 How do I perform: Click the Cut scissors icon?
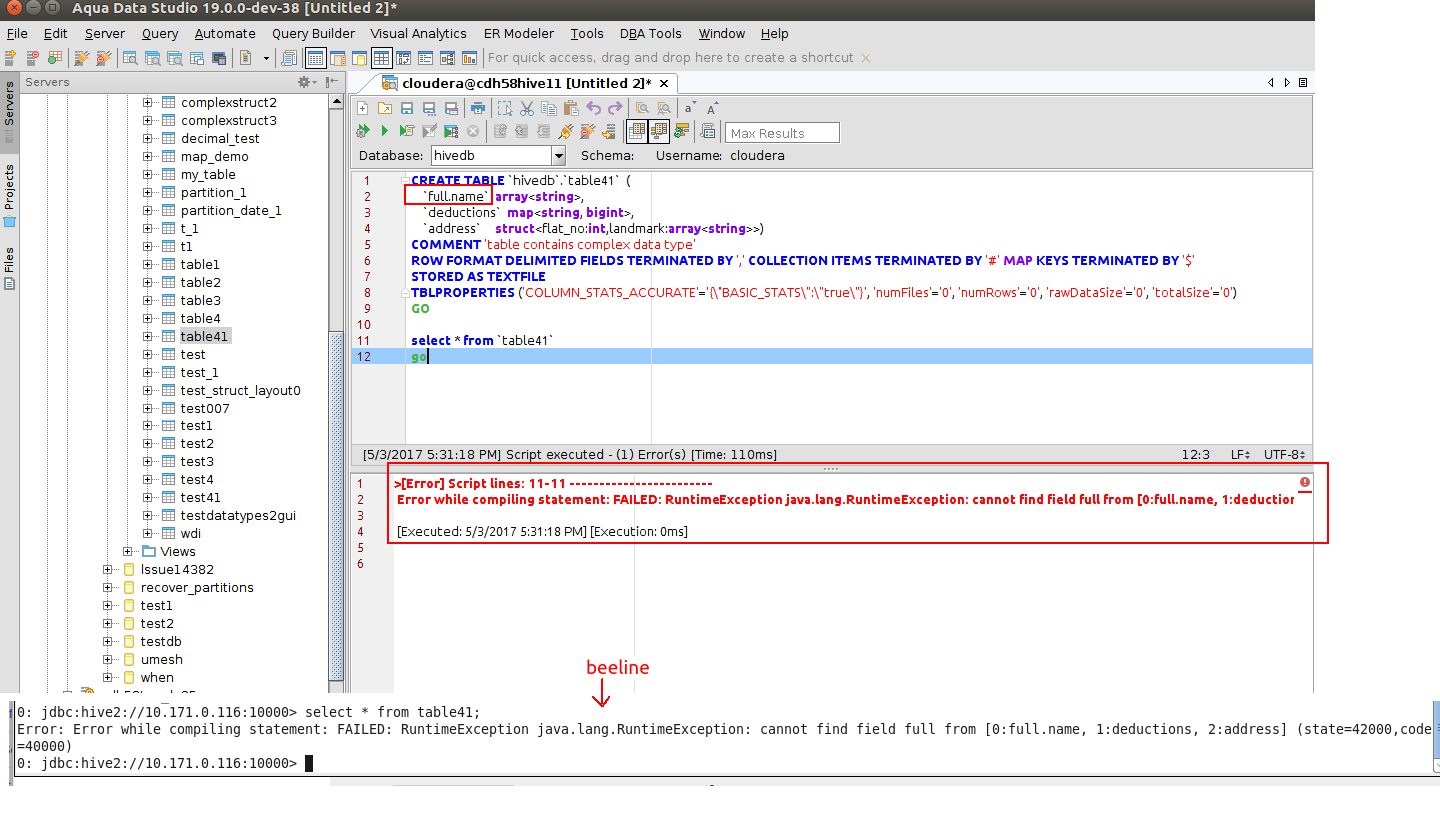(527, 108)
